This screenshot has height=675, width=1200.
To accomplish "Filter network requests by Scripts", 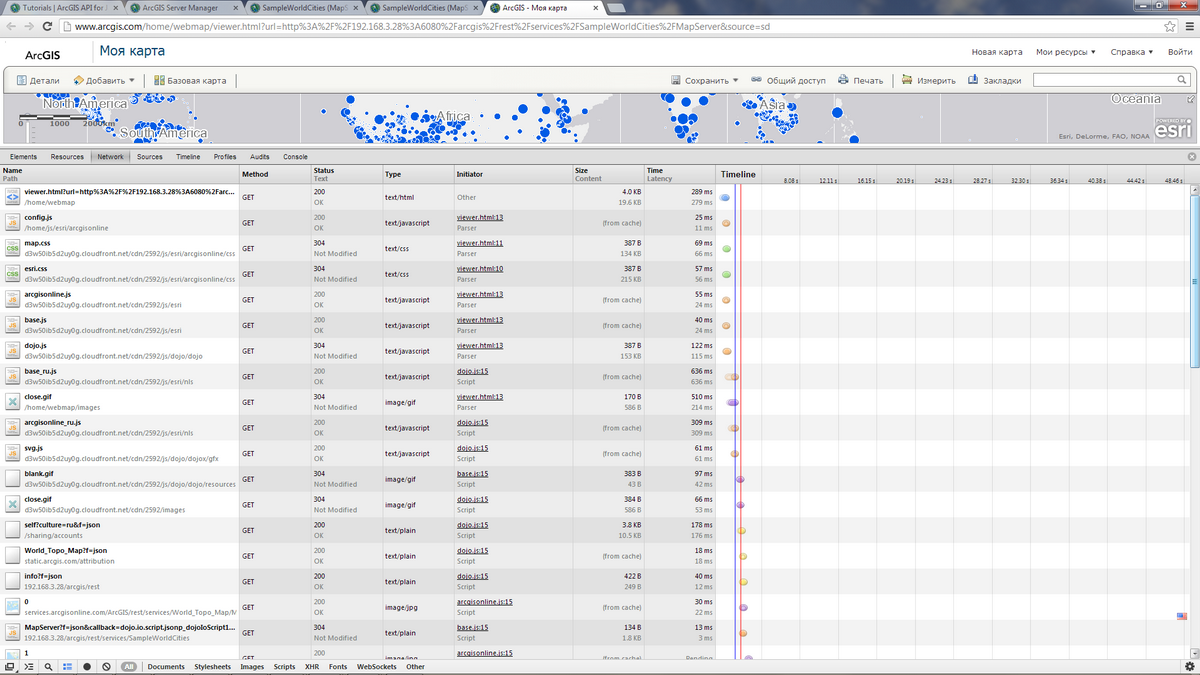I will 284,666.
